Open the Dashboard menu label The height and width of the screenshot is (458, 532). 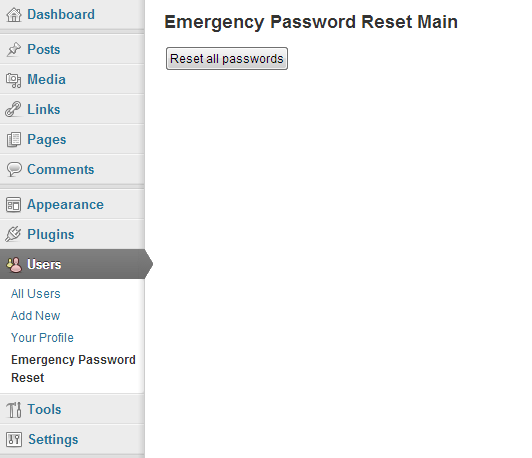pos(61,15)
